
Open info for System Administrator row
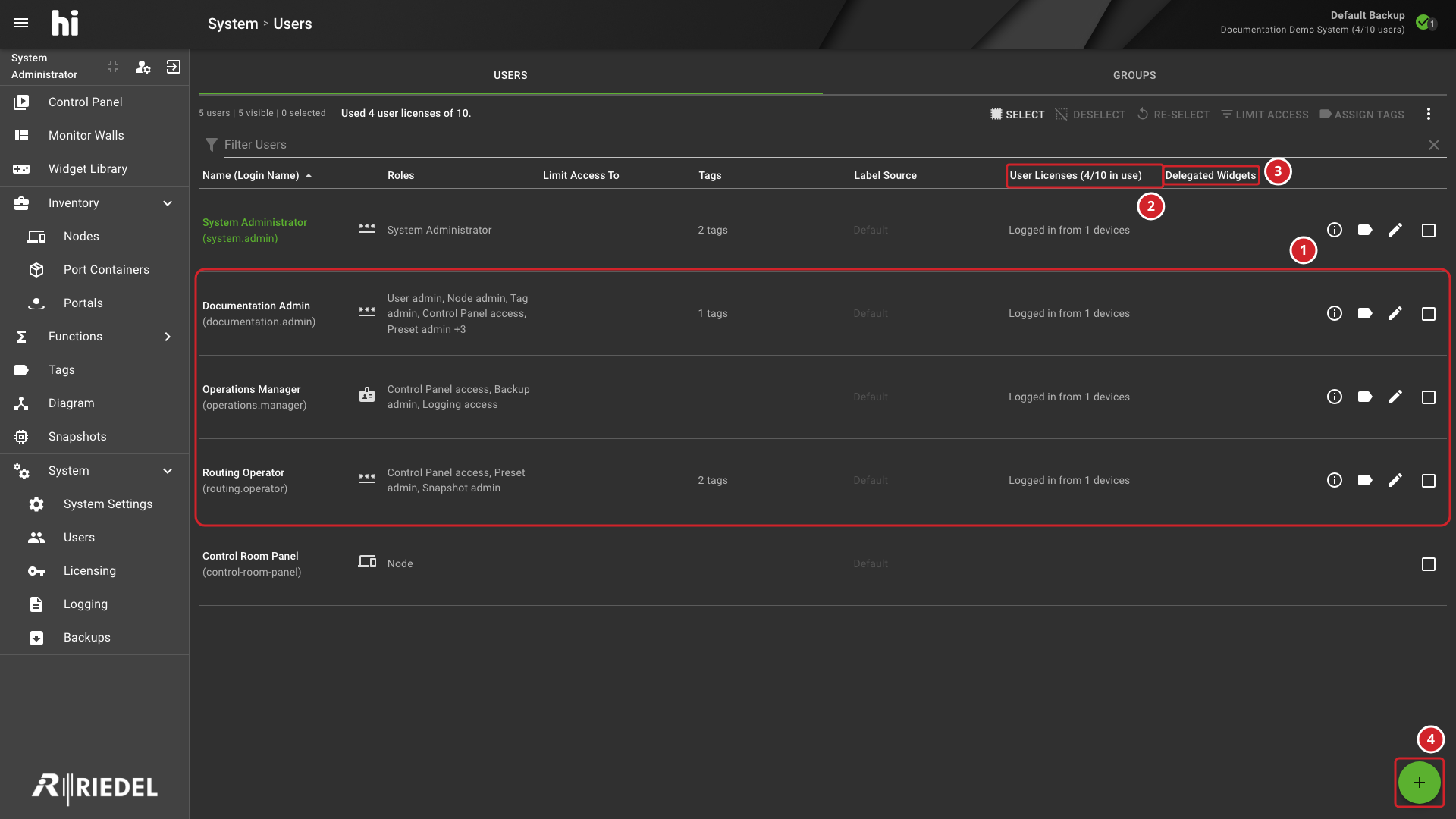[1335, 230]
